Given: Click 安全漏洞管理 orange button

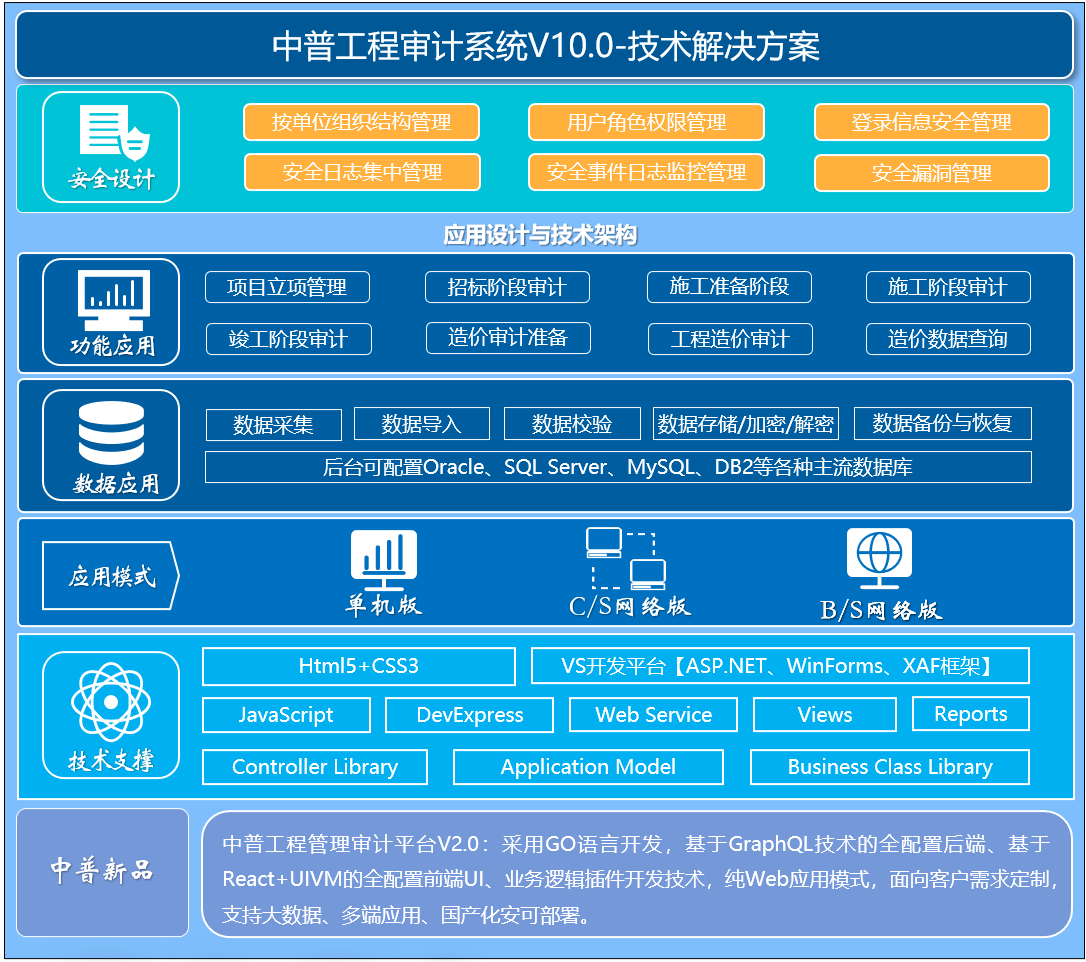Looking at the screenshot, I should [x=932, y=172].
